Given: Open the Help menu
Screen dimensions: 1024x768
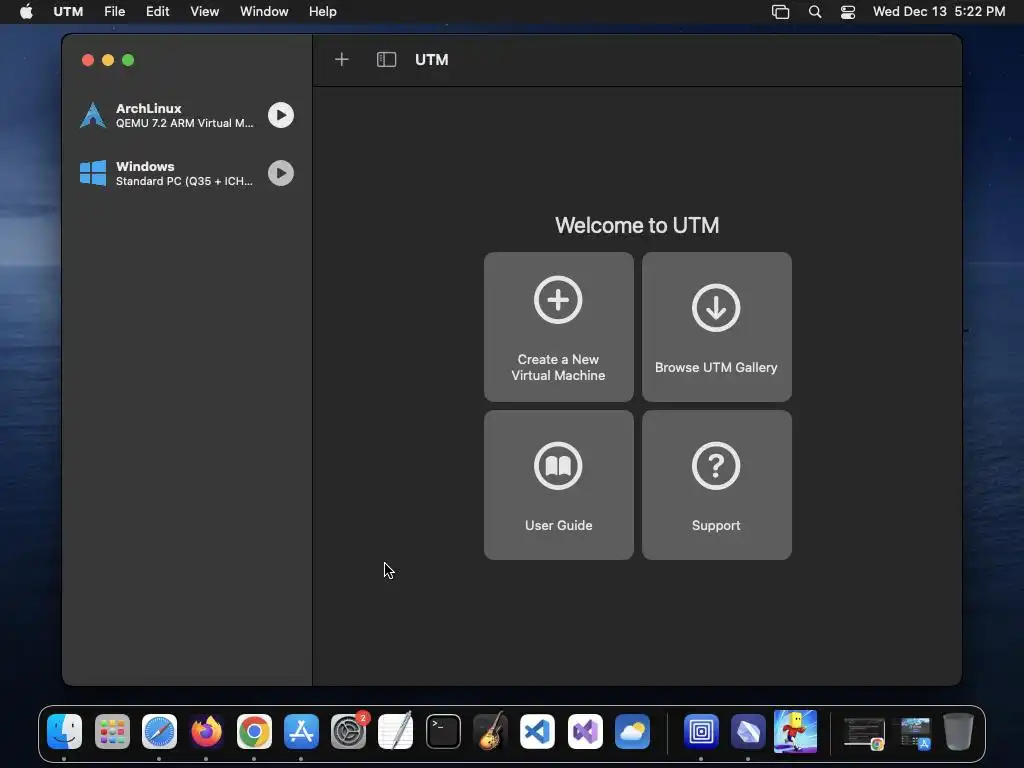Looking at the screenshot, I should pyautogui.click(x=323, y=12).
